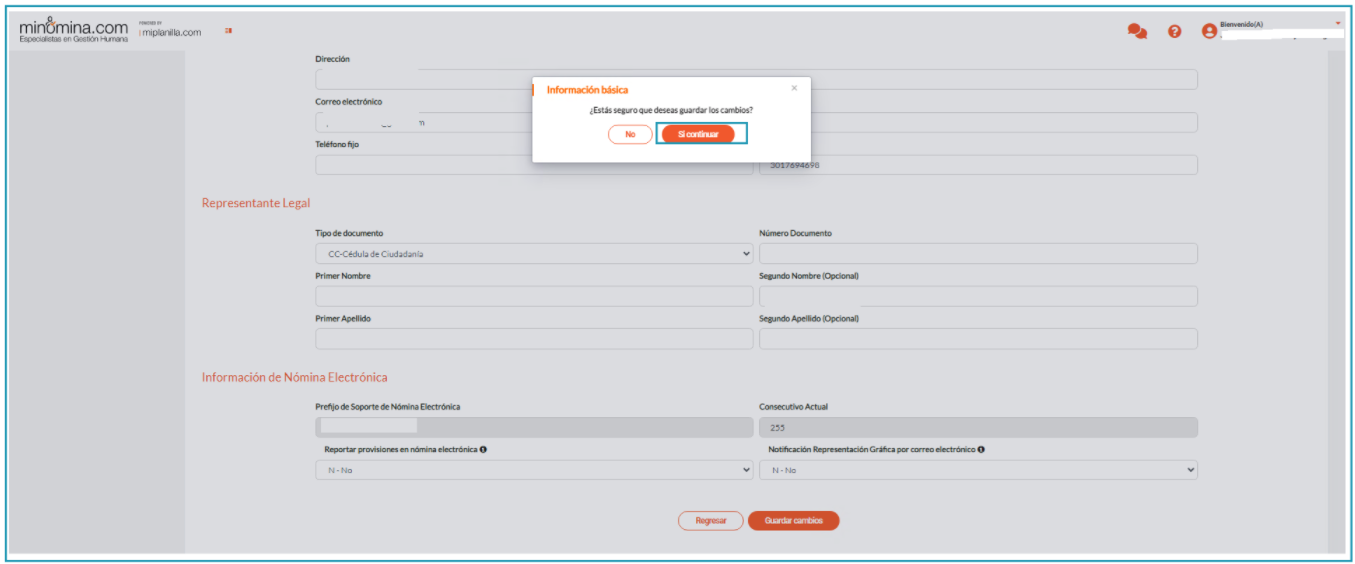Image resolution: width=1355 pixels, height=564 pixels.
Task: Click info icon beside Notificación Representación Gráfica label
Action: (x=981, y=450)
